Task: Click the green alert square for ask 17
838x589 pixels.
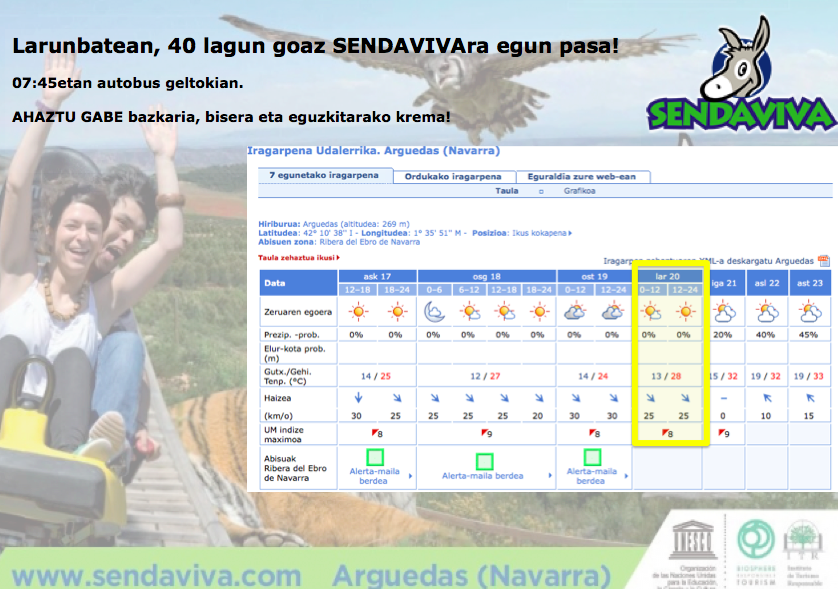Action: tap(375, 458)
